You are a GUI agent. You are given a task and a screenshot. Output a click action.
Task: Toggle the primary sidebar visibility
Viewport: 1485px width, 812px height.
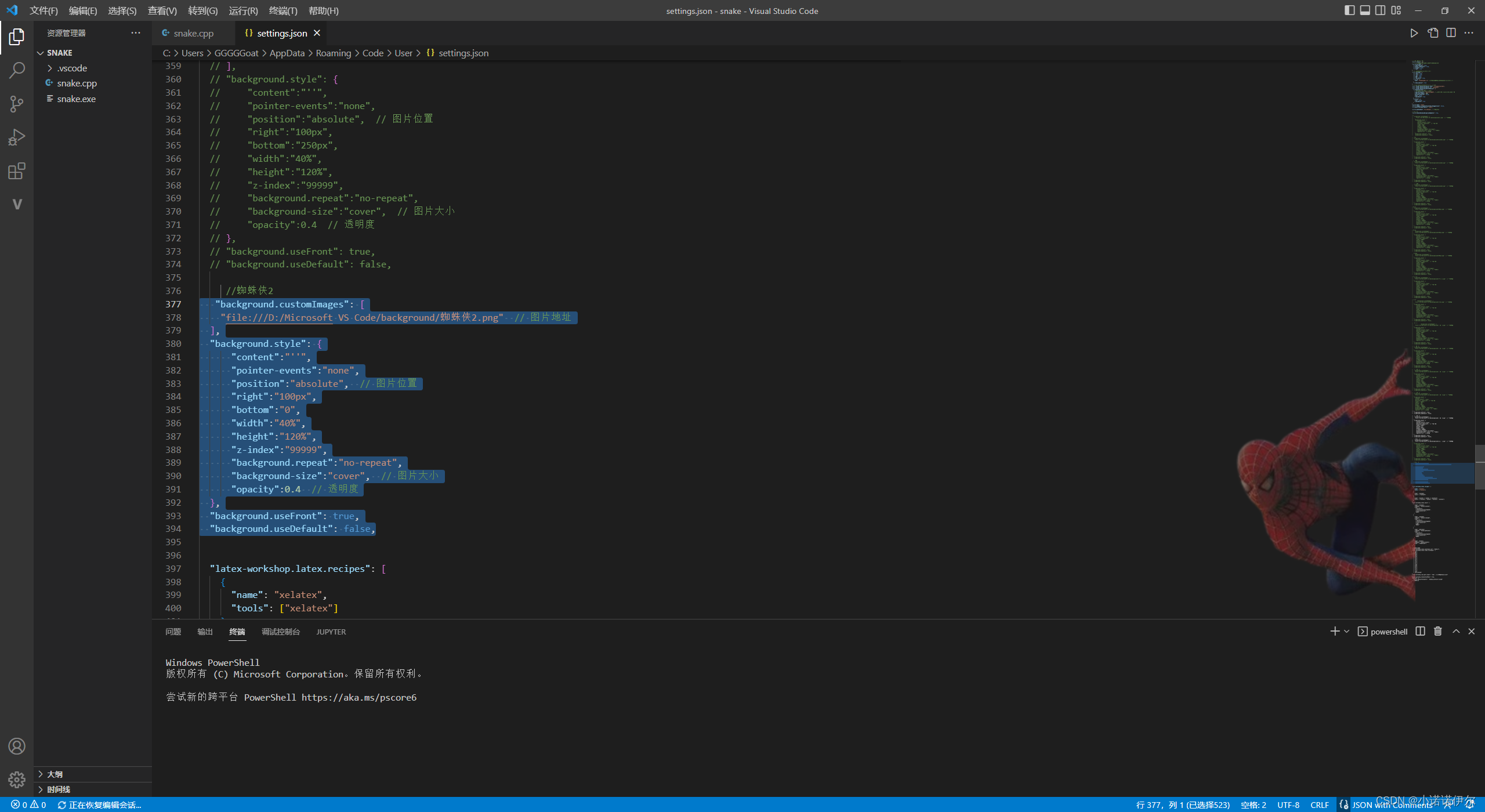(x=1349, y=10)
